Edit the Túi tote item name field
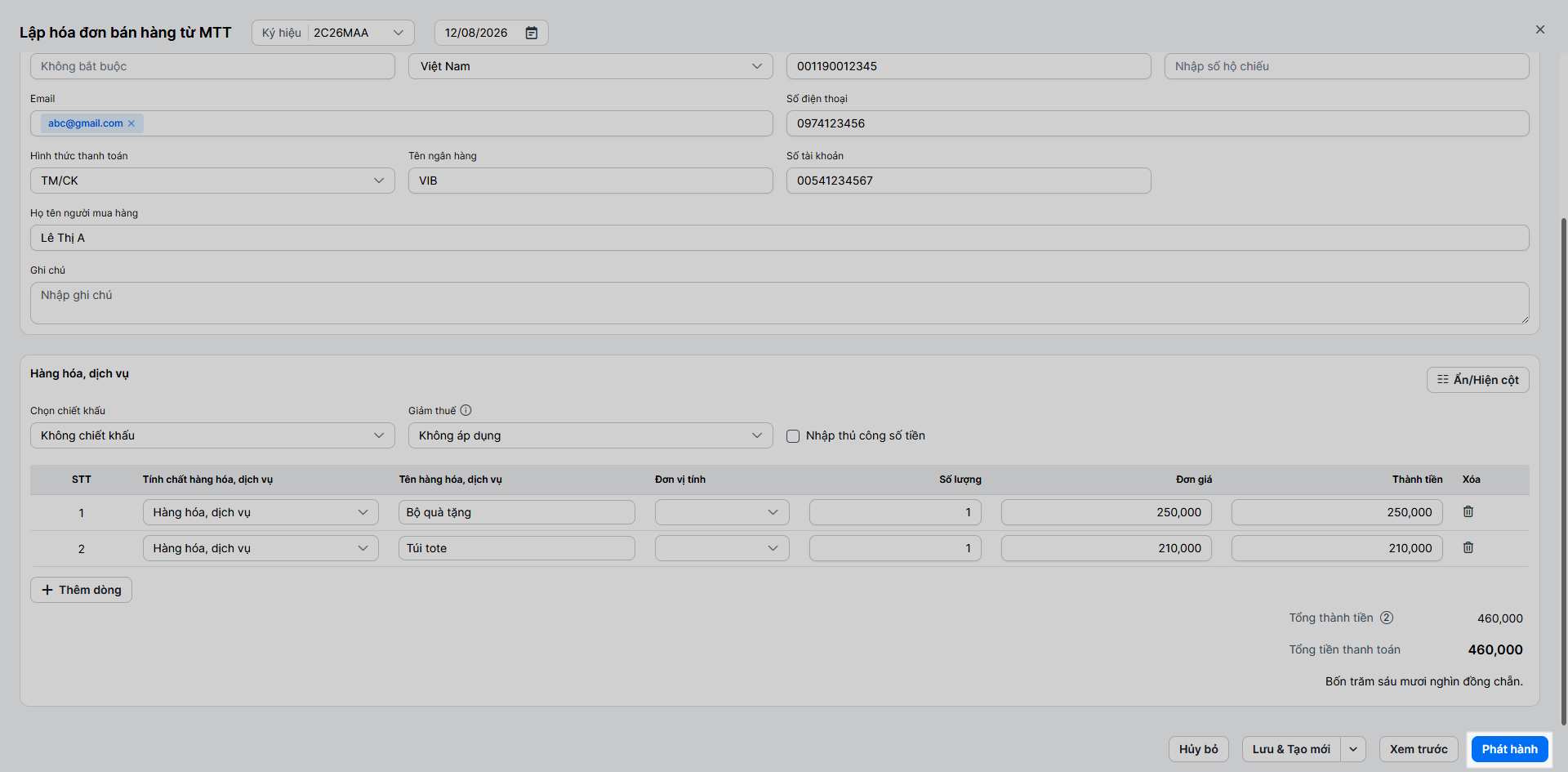 [517, 548]
